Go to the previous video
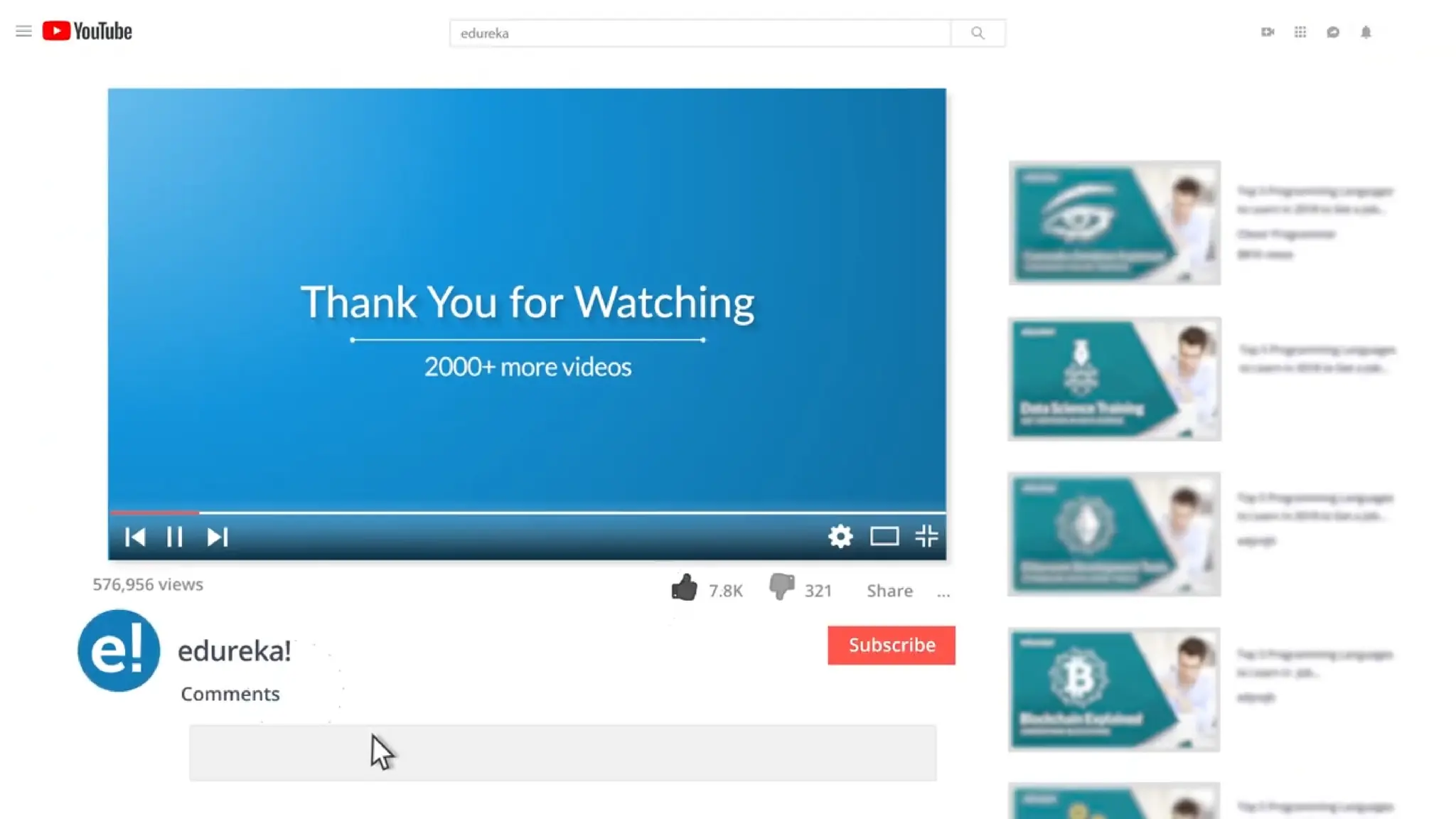1456x819 pixels. pyautogui.click(x=135, y=537)
